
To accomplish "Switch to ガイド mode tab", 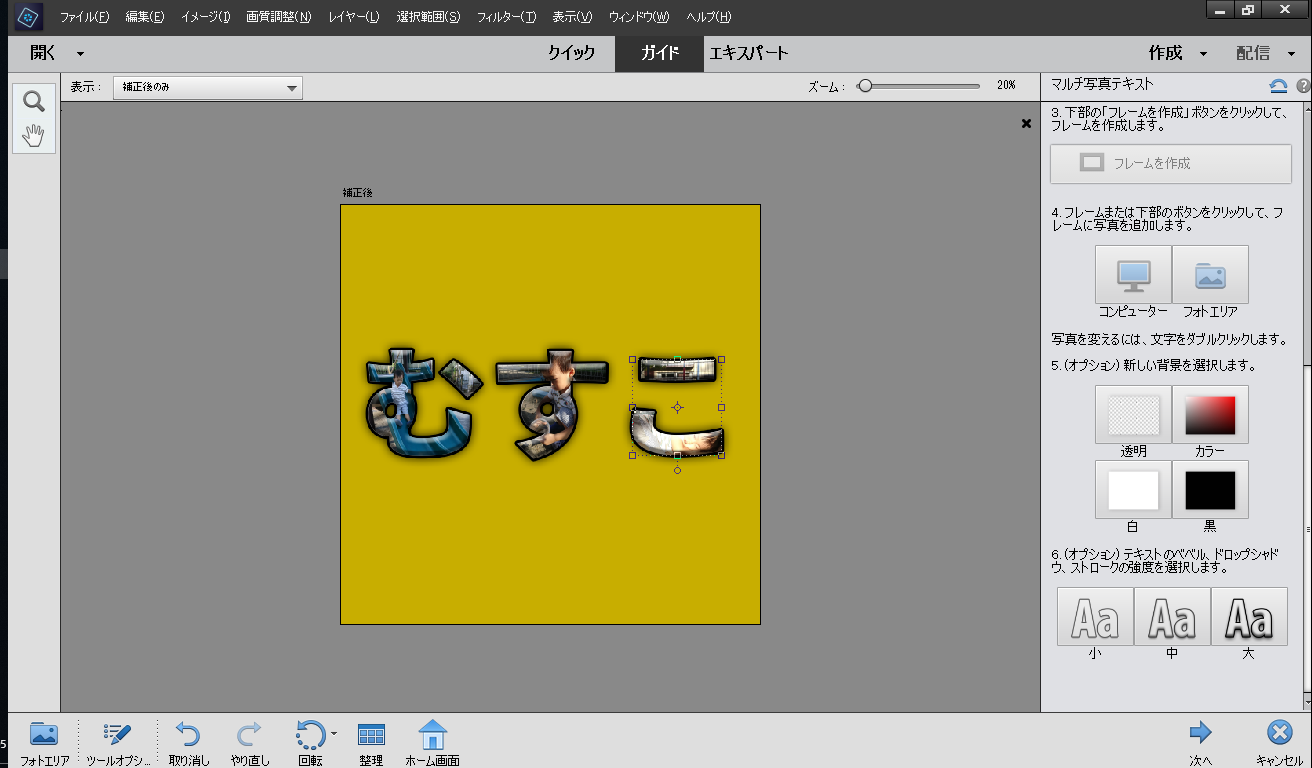I will click(659, 54).
